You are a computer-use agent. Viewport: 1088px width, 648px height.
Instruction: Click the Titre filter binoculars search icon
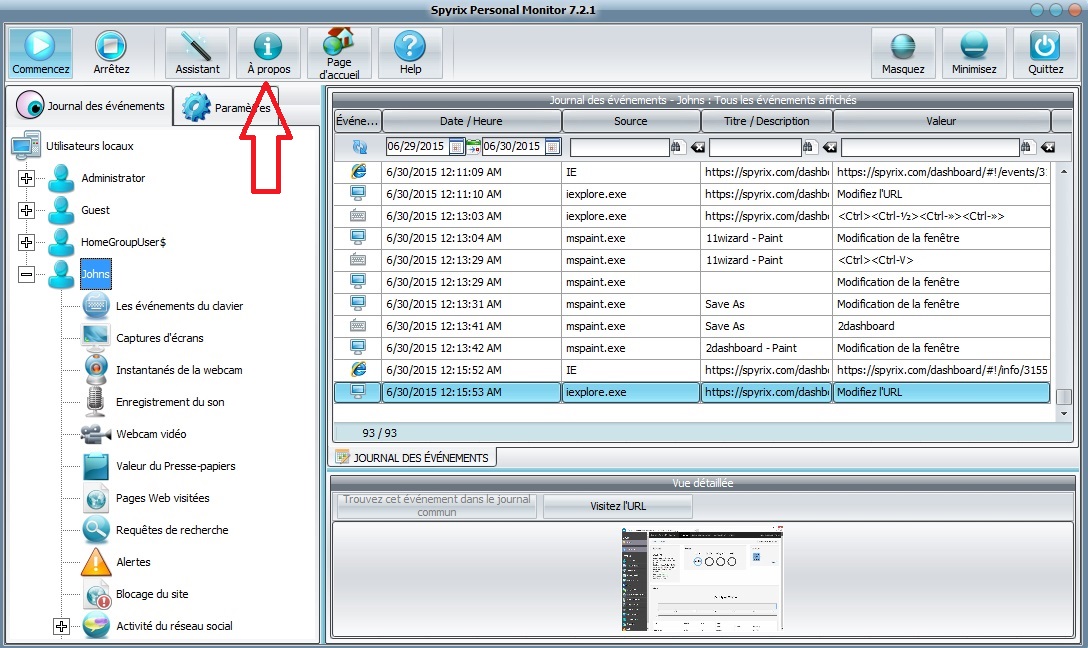click(x=808, y=146)
